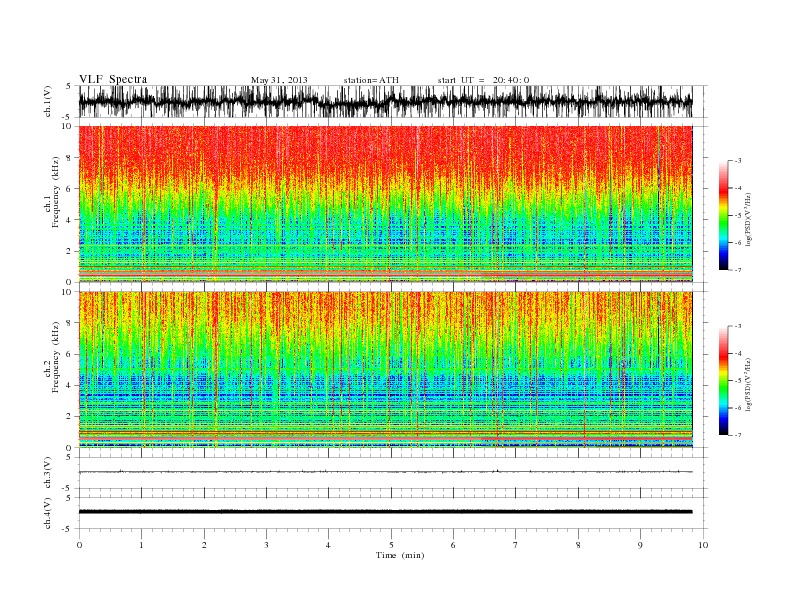Click the "4" kHz tick on ch.2 frequency axis
This screenshot has width=792, height=612.
pyautogui.click(x=69, y=385)
